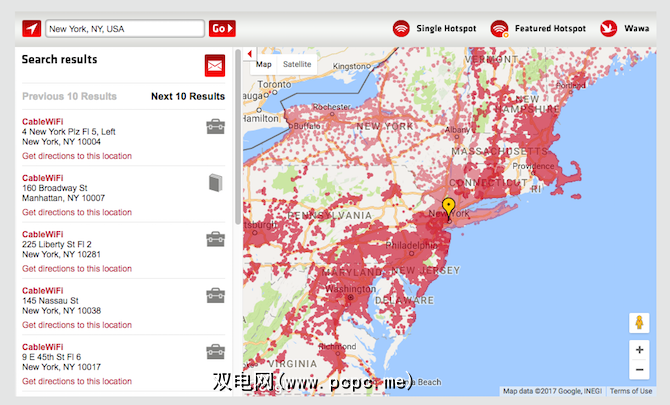The width and height of the screenshot is (670, 405).
Task: Click the Washington label on map
Action: click(350, 289)
